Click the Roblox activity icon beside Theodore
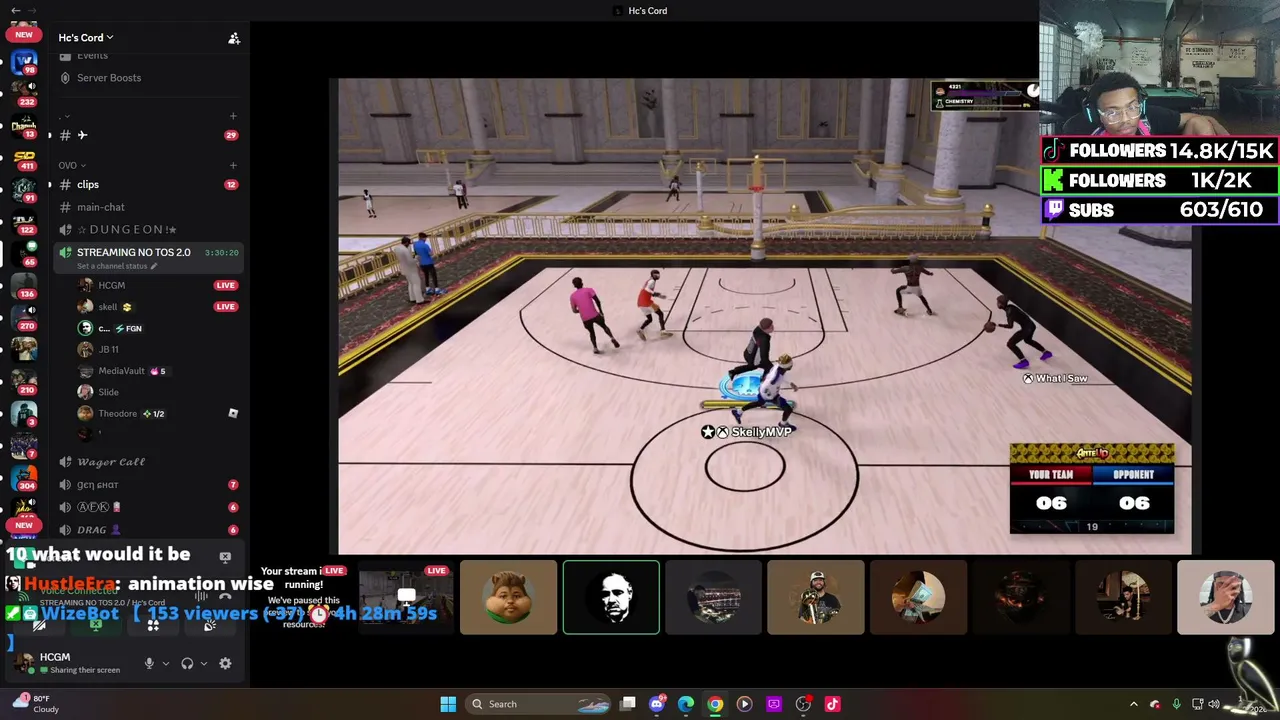Viewport: 1280px width, 720px height. 233,413
